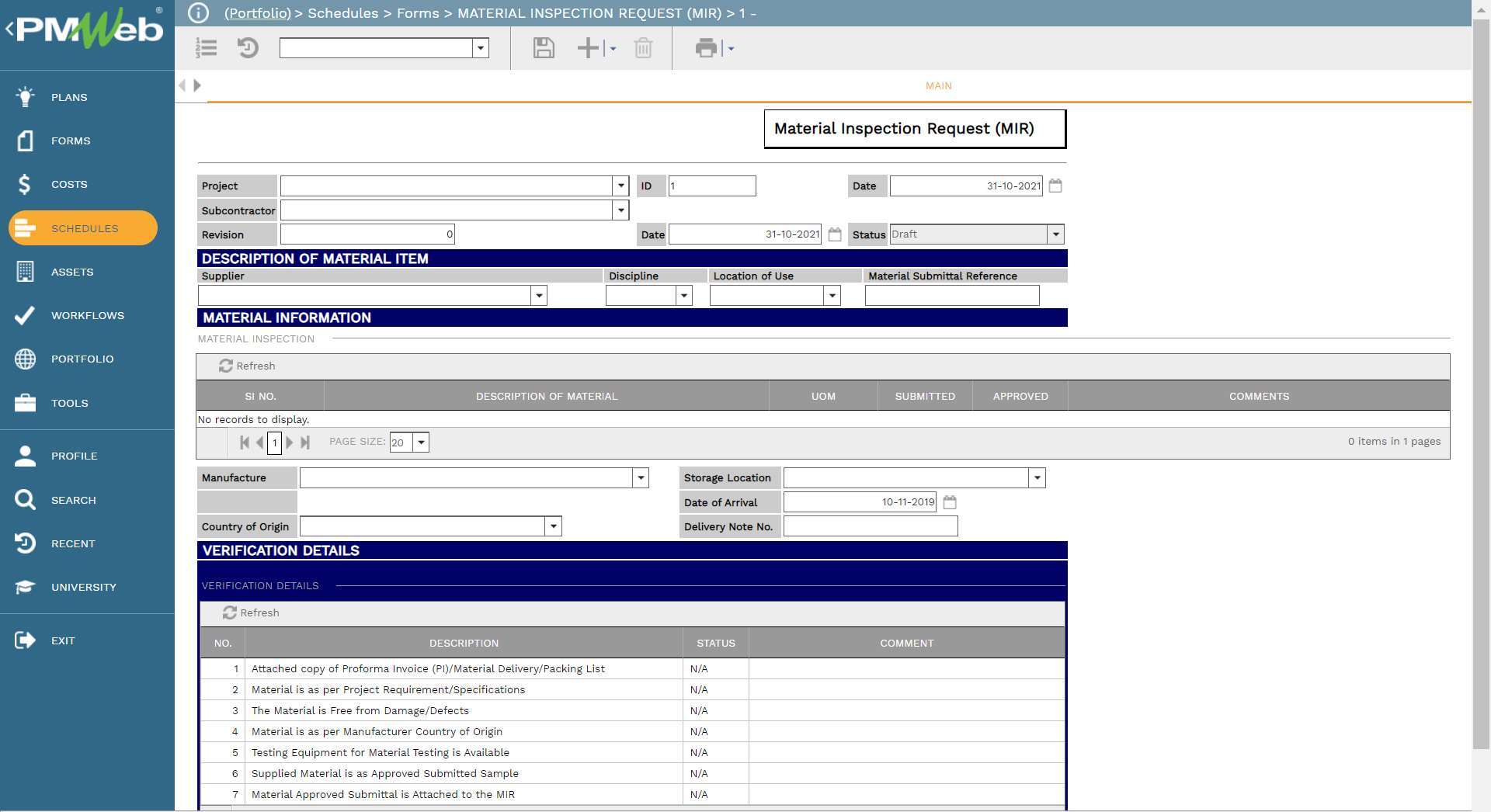Select the Costs module from sidebar

tap(69, 184)
